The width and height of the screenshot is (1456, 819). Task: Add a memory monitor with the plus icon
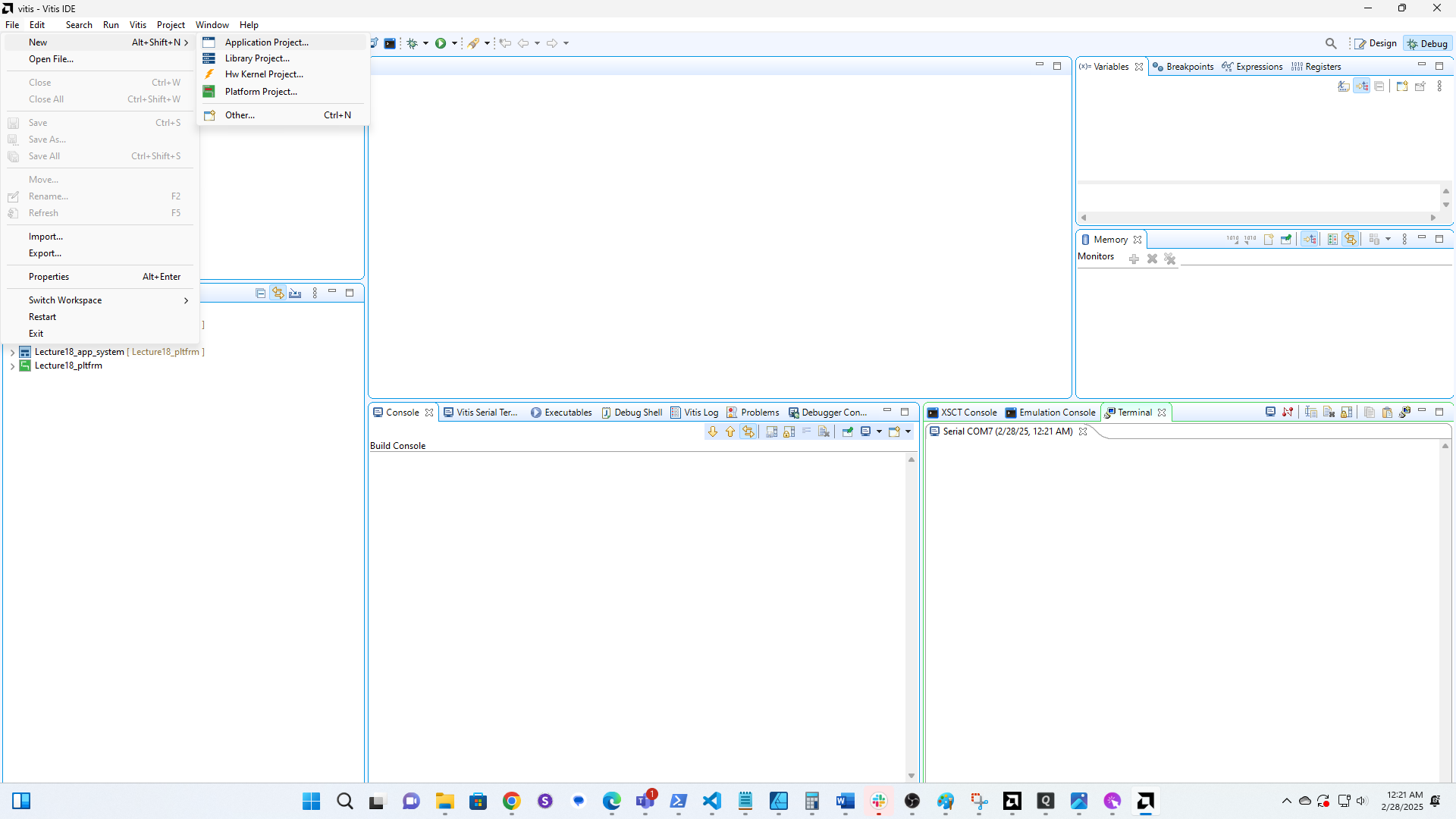pos(1134,259)
